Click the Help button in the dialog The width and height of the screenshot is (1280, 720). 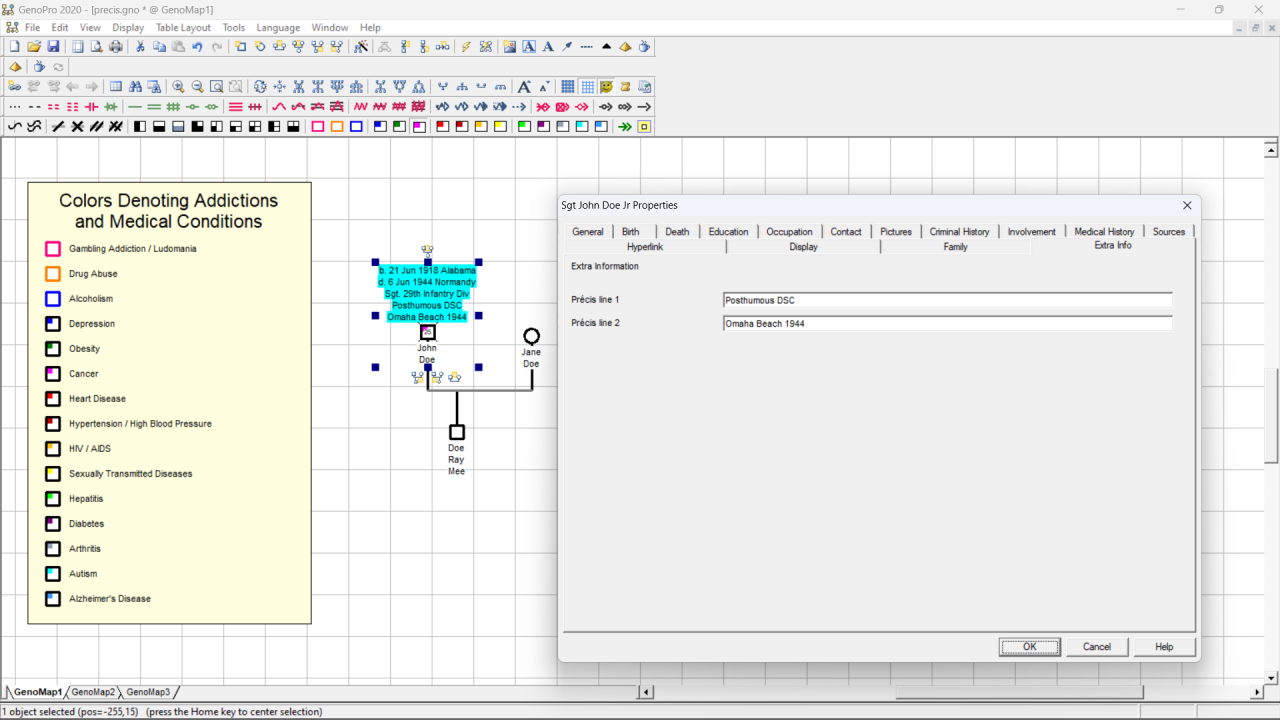coord(1164,647)
